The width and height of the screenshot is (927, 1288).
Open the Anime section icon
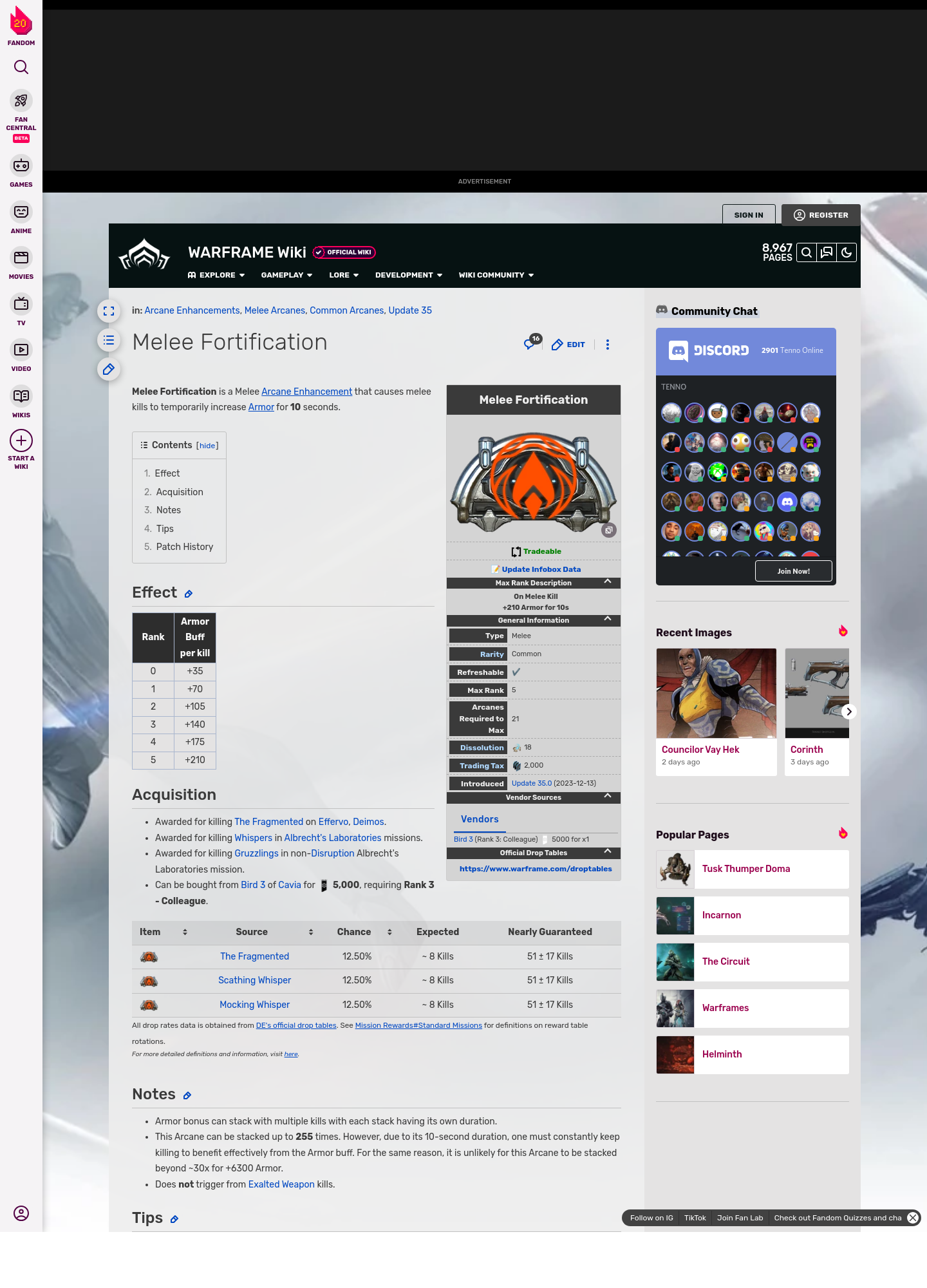coord(21,212)
